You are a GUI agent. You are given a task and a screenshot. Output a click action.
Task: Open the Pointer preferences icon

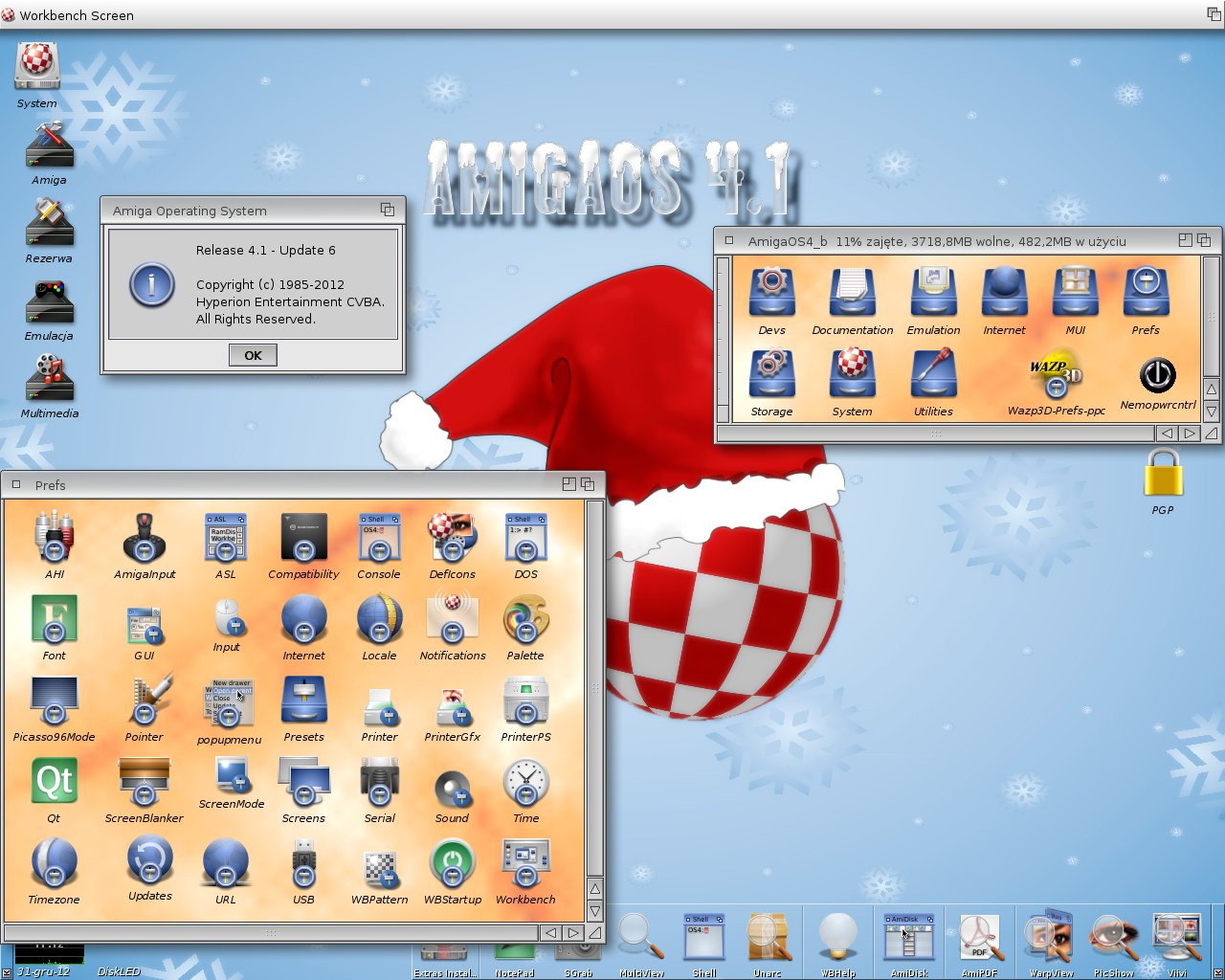pos(148,699)
